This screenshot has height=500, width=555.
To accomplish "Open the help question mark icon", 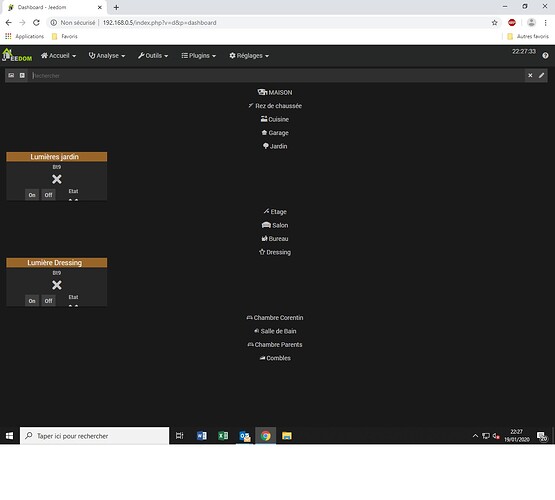I will point(545,56).
